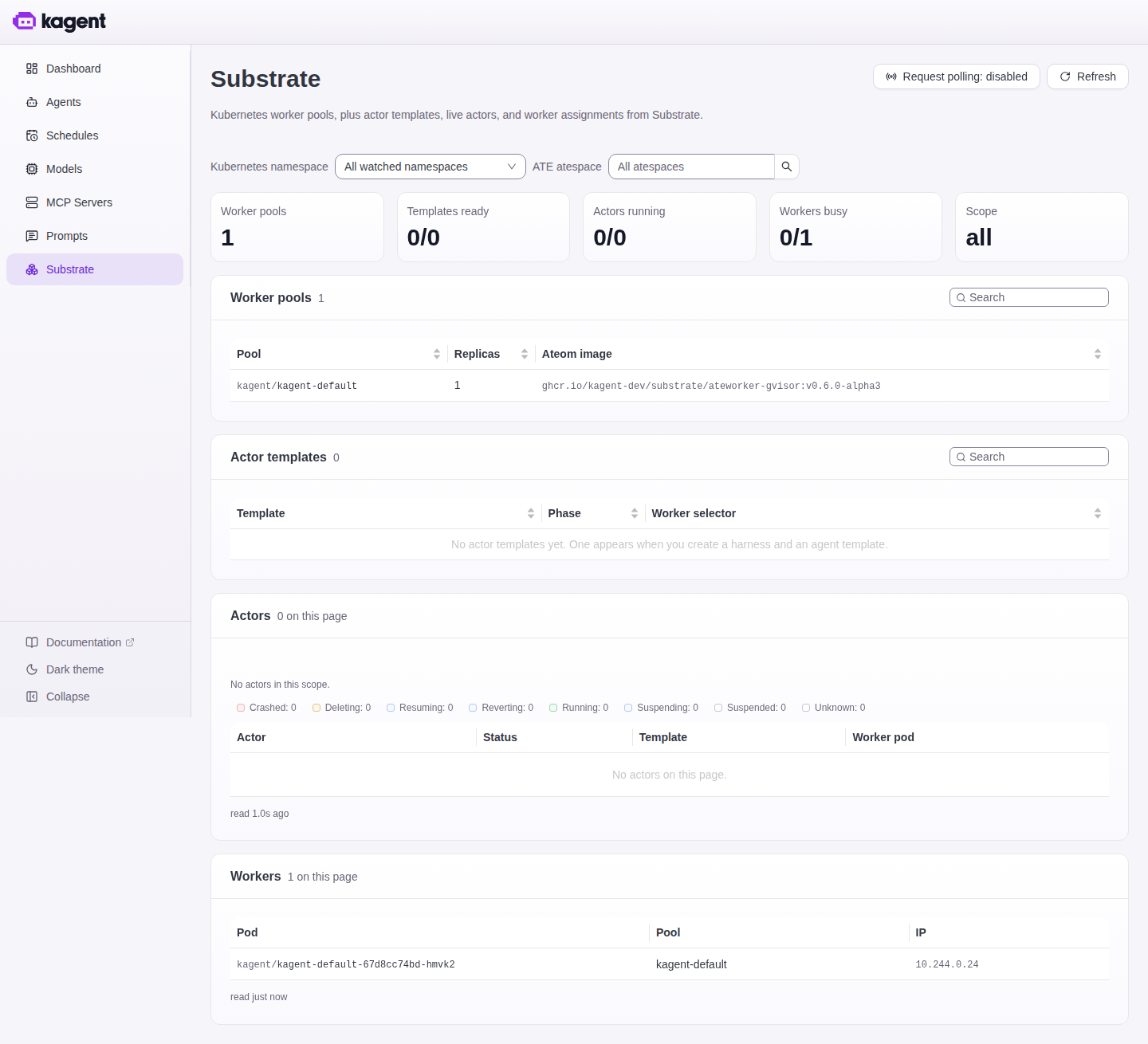This screenshot has width=1148, height=1044.
Task: Click the ateworker-gvisor image path text
Action: 711,386
